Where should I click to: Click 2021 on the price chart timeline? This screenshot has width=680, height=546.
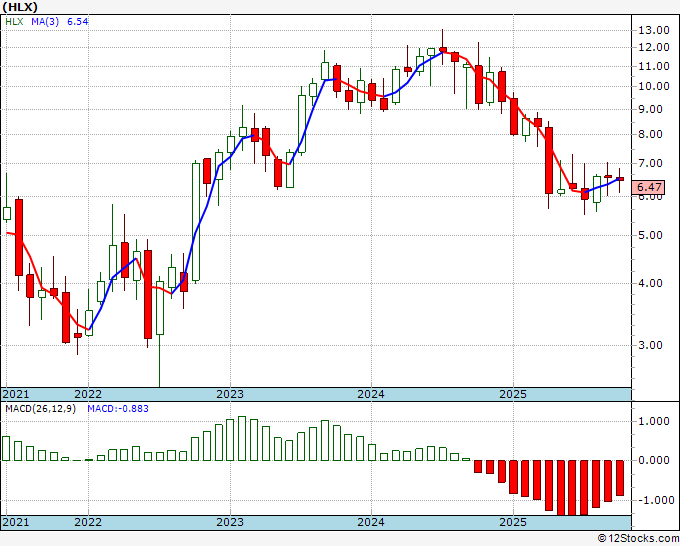16,394
